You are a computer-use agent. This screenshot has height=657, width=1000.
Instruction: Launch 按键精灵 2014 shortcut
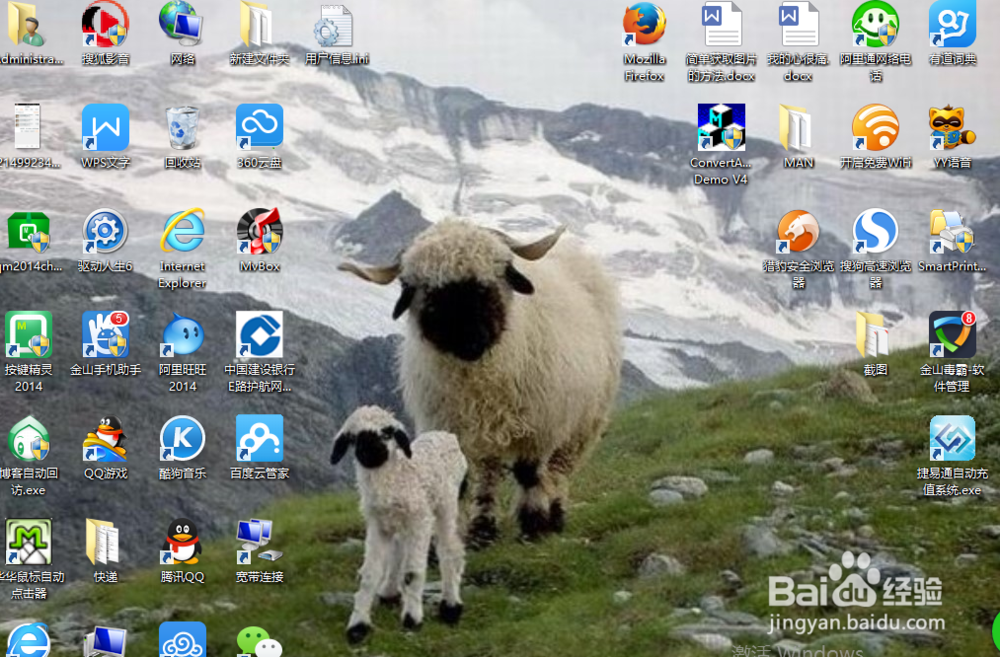29,335
